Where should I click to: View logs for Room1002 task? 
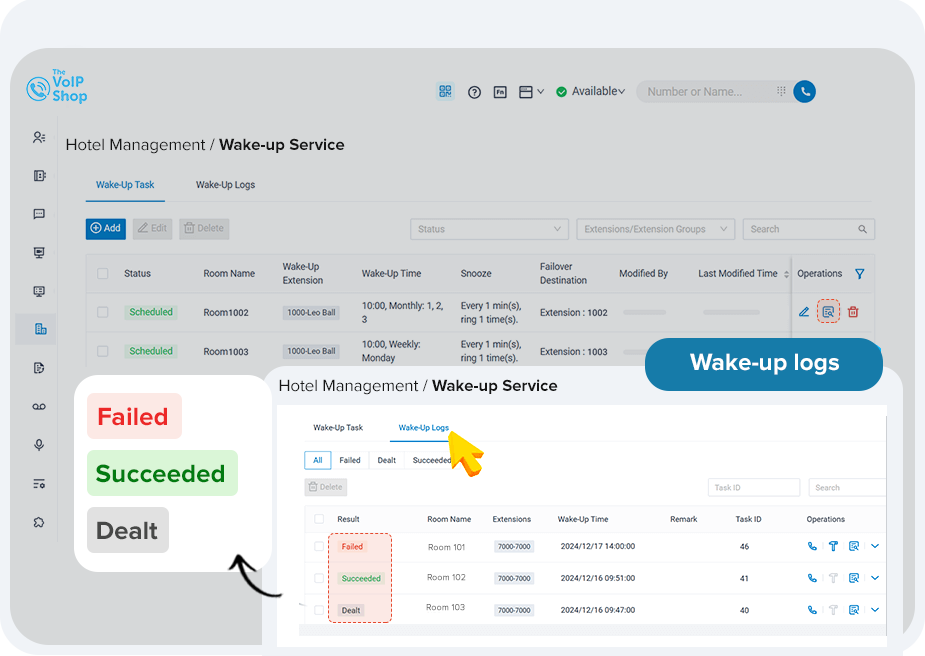tap(828, 312)
